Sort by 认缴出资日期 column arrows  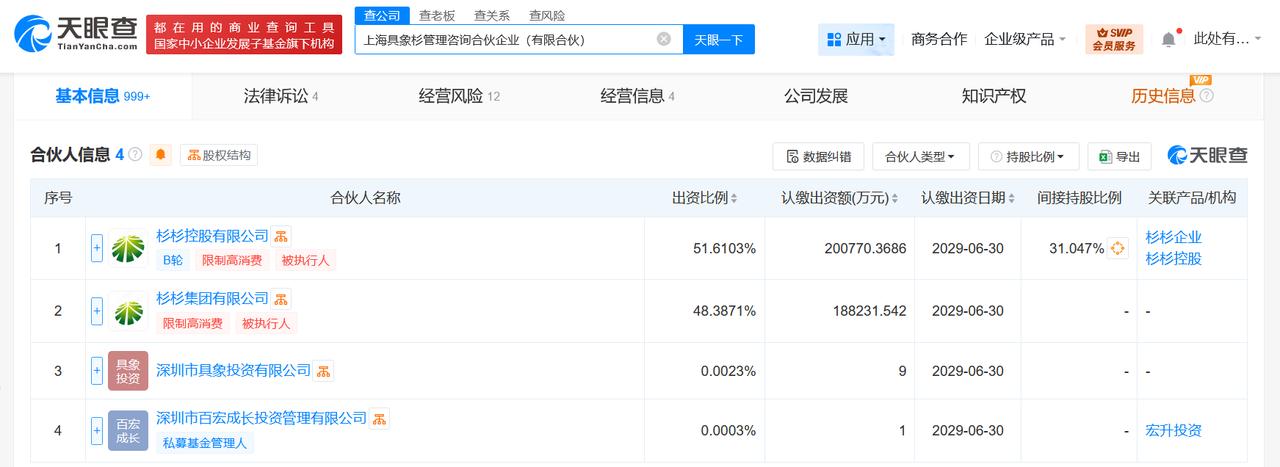pyautogui.click(x=1014, y=199)
